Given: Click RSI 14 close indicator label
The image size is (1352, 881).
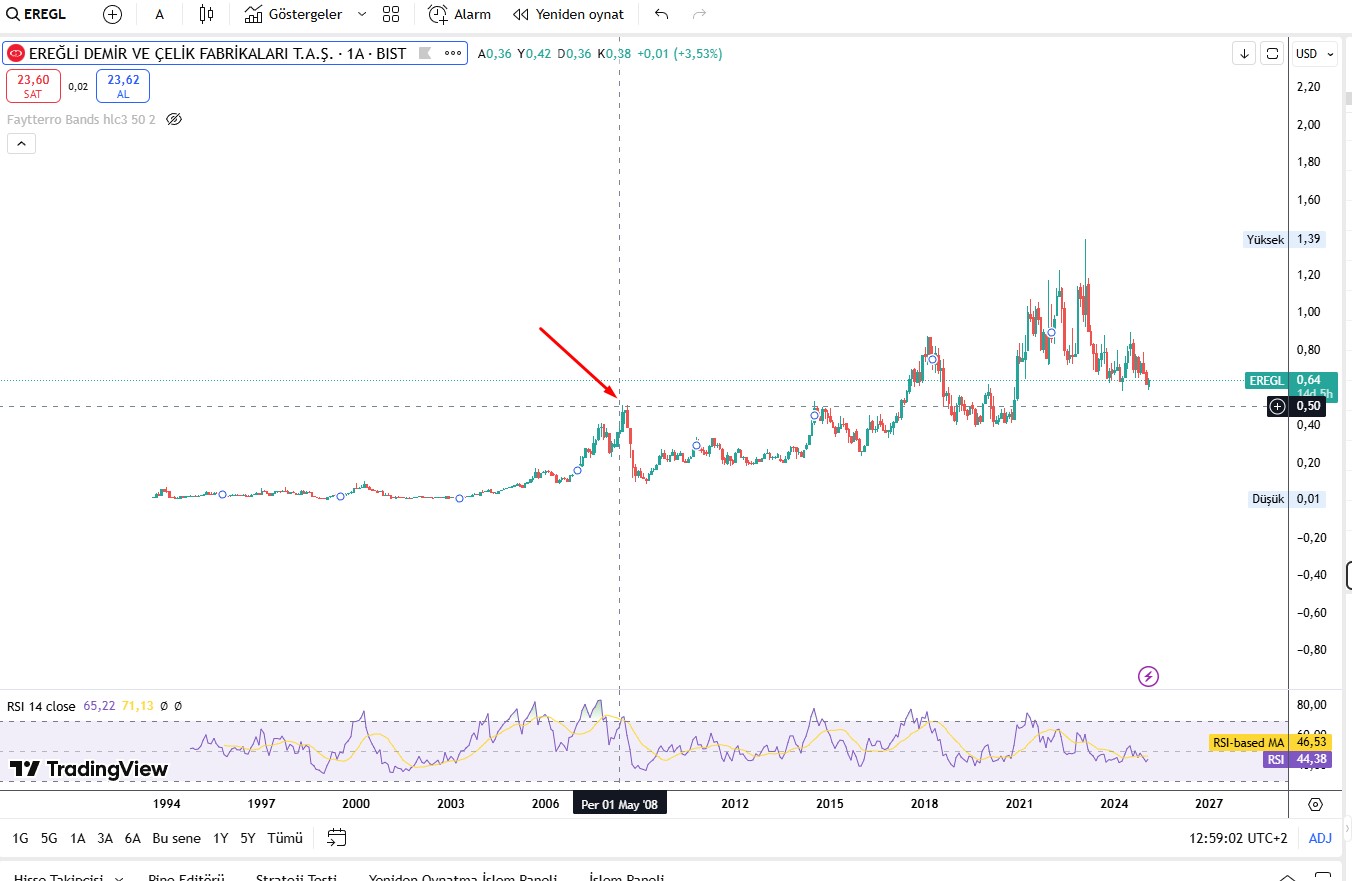Looking at the screenshot, I should (x=41, y=706).
